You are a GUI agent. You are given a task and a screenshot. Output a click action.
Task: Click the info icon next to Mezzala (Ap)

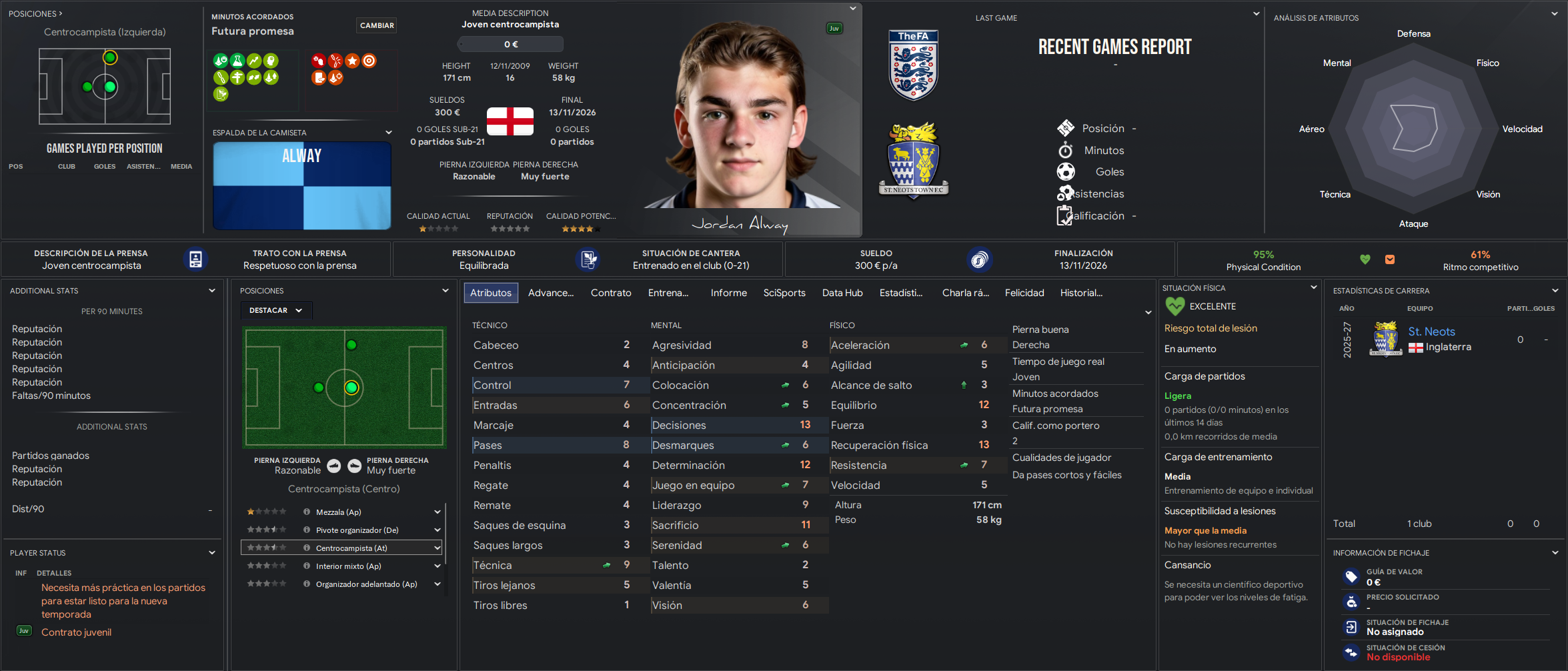307,512
